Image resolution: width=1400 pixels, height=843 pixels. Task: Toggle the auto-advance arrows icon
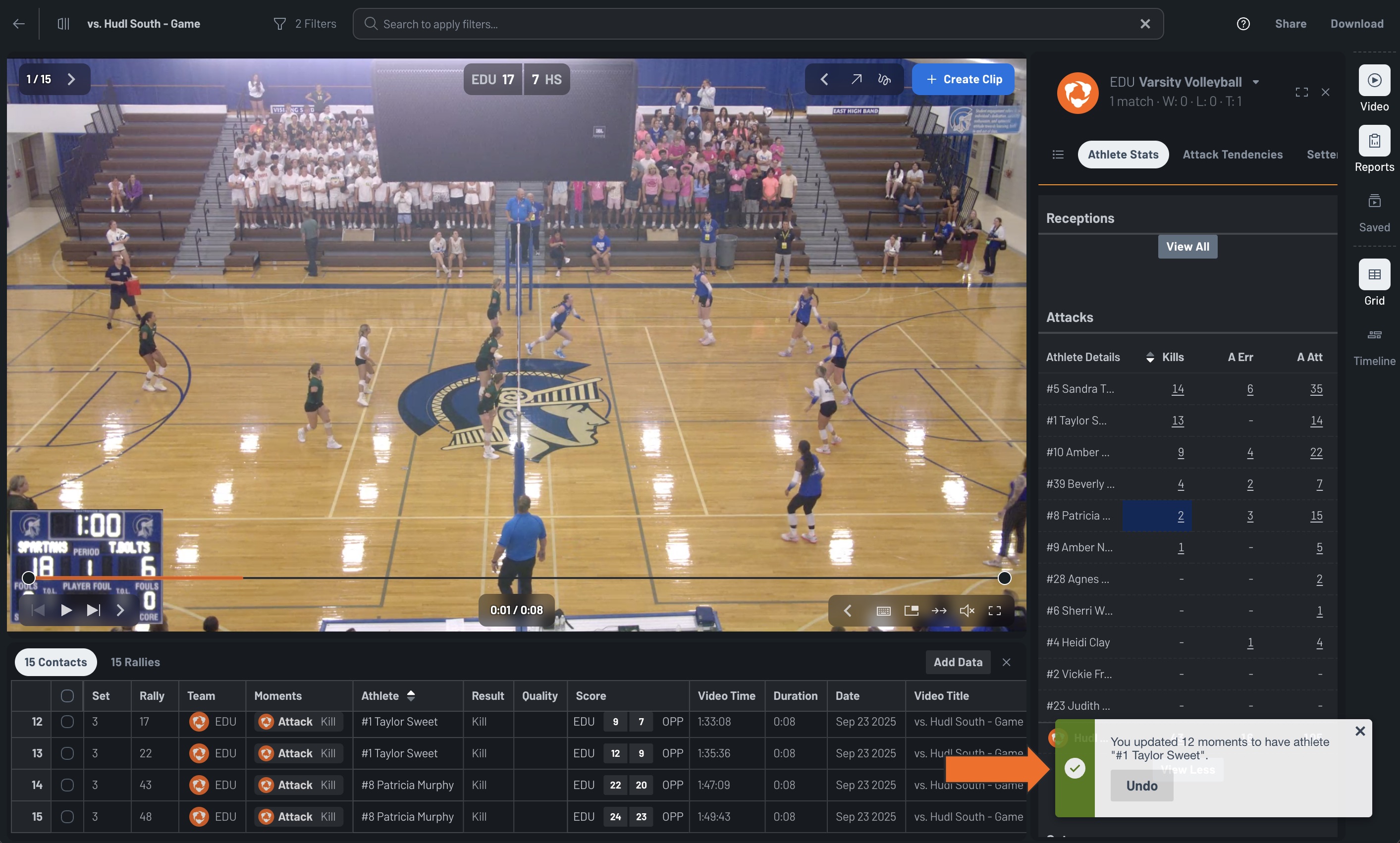(939, 611)
